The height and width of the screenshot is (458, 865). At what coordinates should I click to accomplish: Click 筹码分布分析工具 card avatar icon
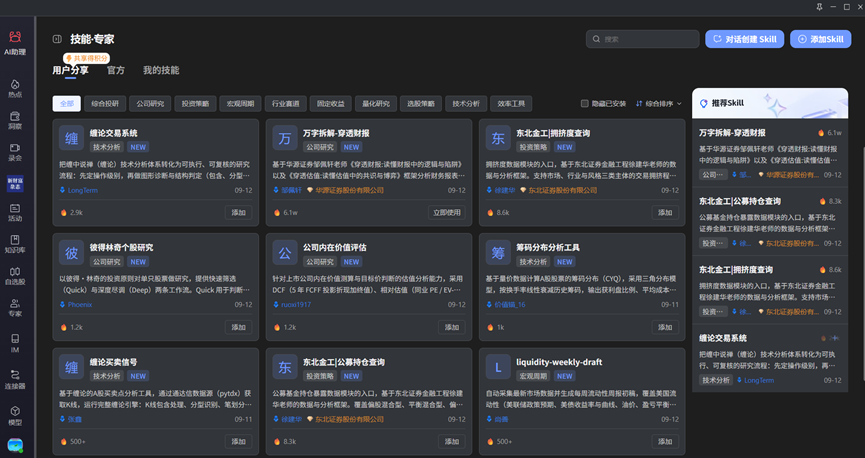coord(498,253)
